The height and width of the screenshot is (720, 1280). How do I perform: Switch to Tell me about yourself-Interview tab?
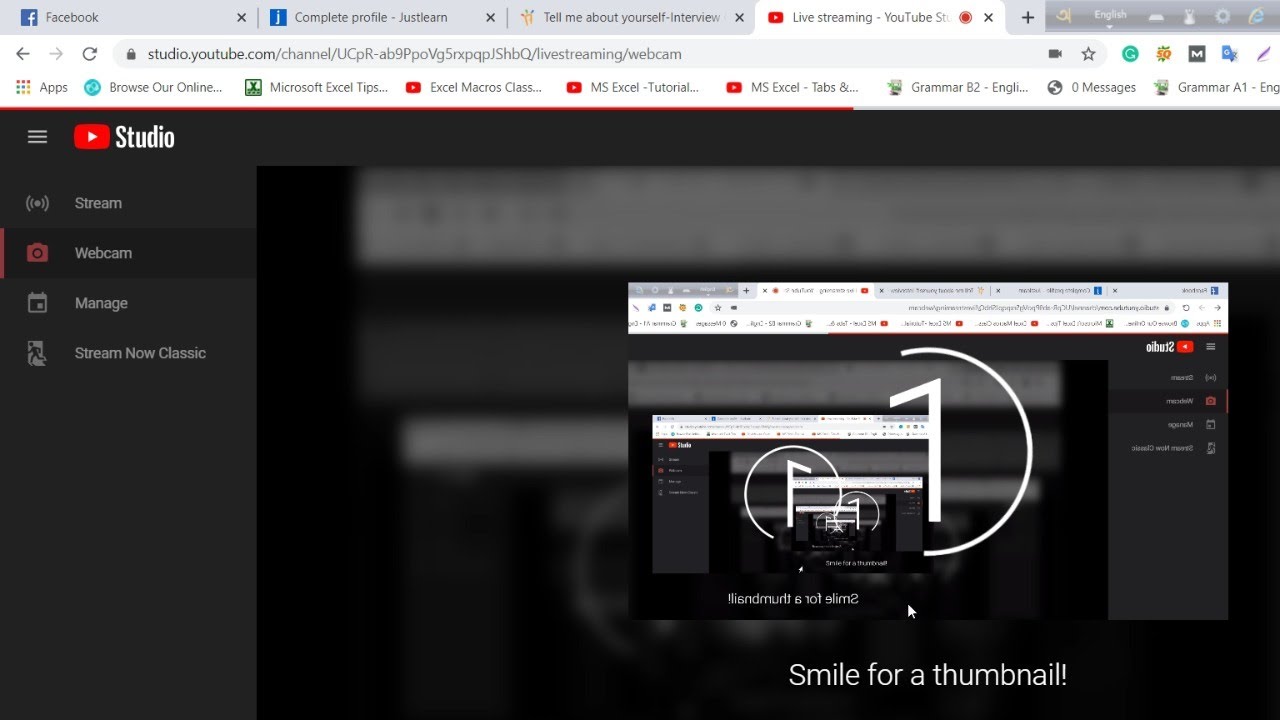[629, 18]
